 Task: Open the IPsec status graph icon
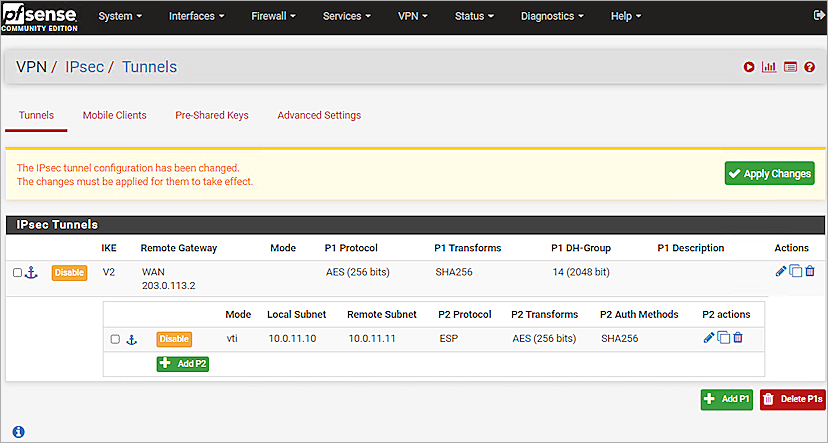coord(769,67)
